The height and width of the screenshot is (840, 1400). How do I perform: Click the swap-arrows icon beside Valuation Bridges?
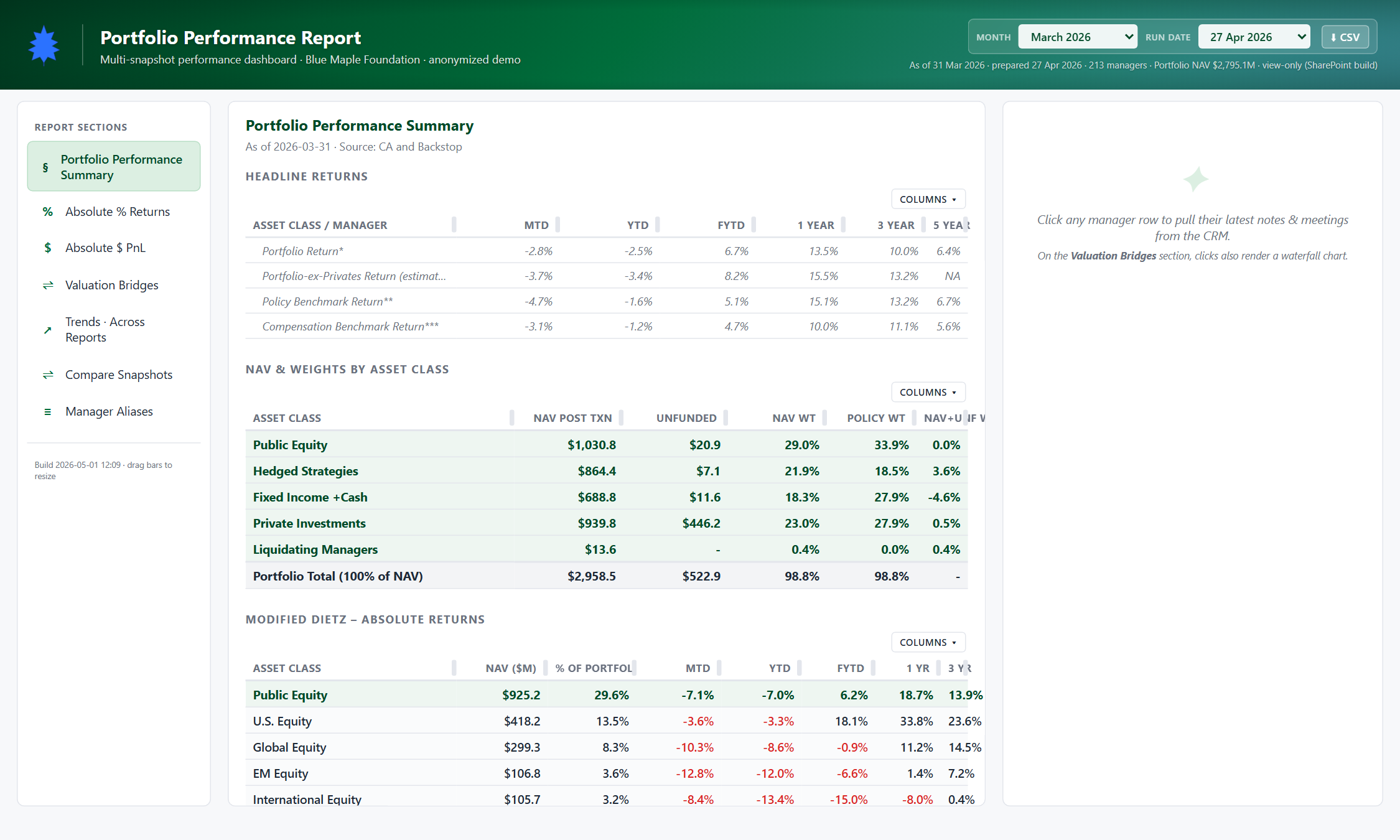[x=47, y=285]
